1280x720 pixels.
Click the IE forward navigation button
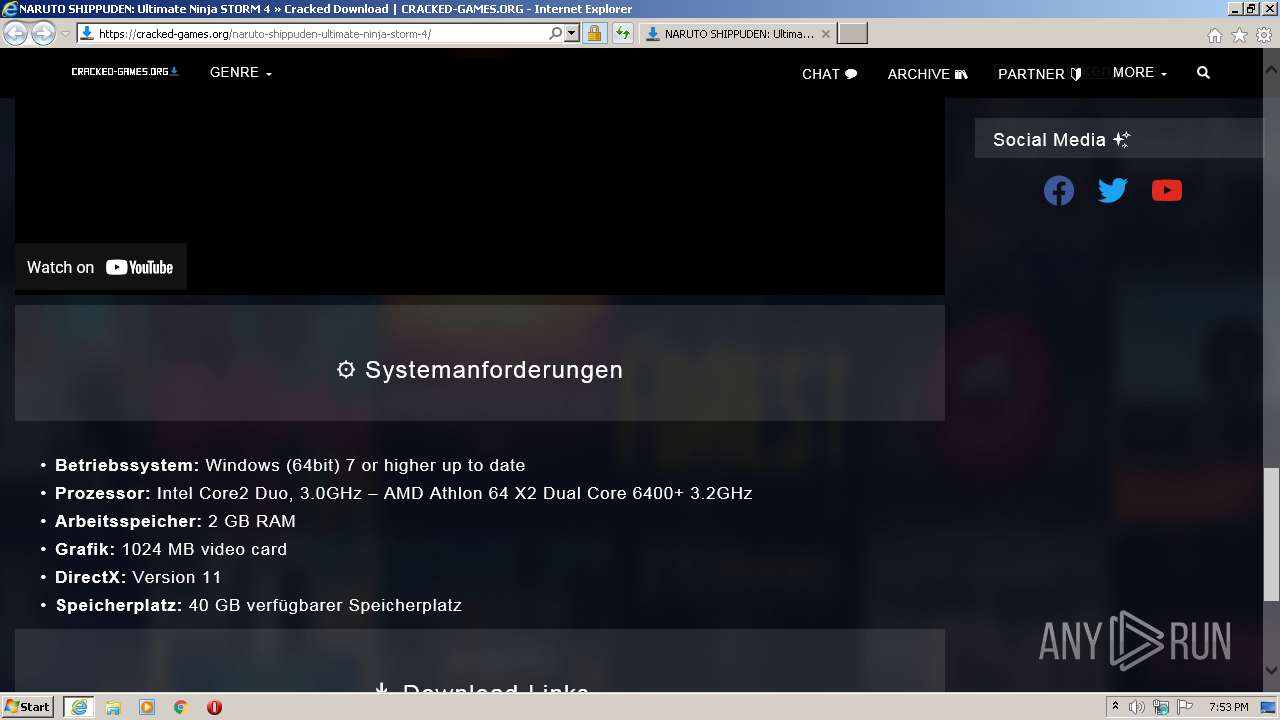click(43, 33)
